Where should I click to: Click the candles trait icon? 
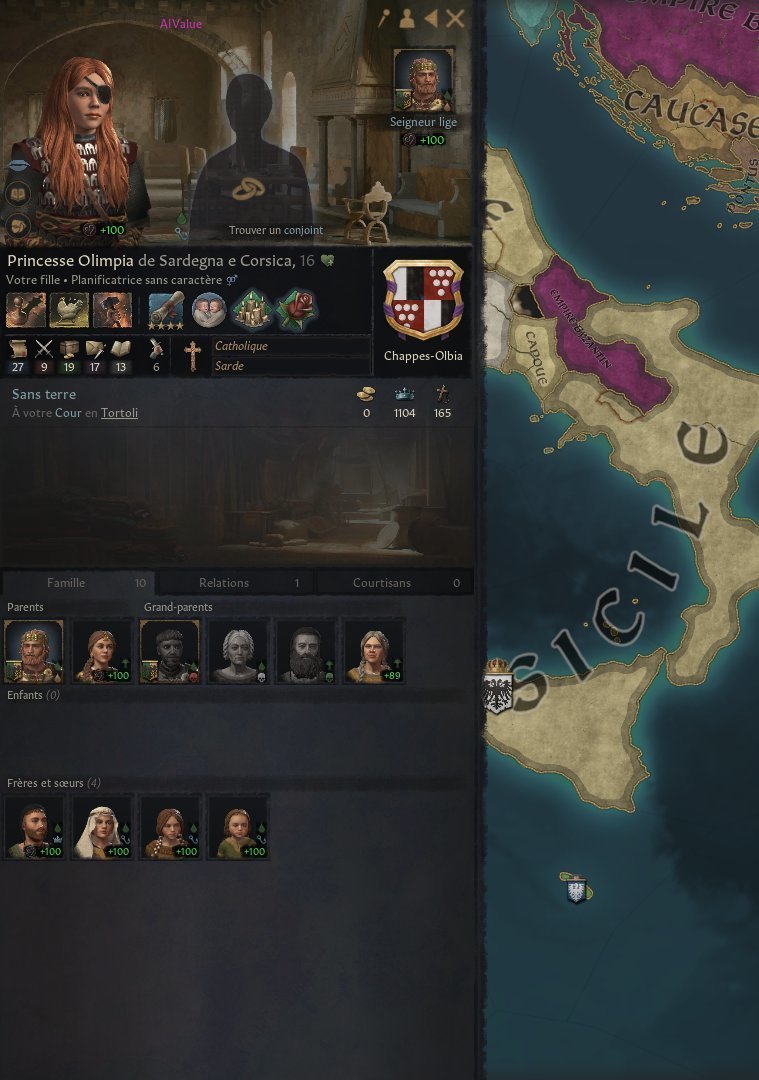point(252,310)
